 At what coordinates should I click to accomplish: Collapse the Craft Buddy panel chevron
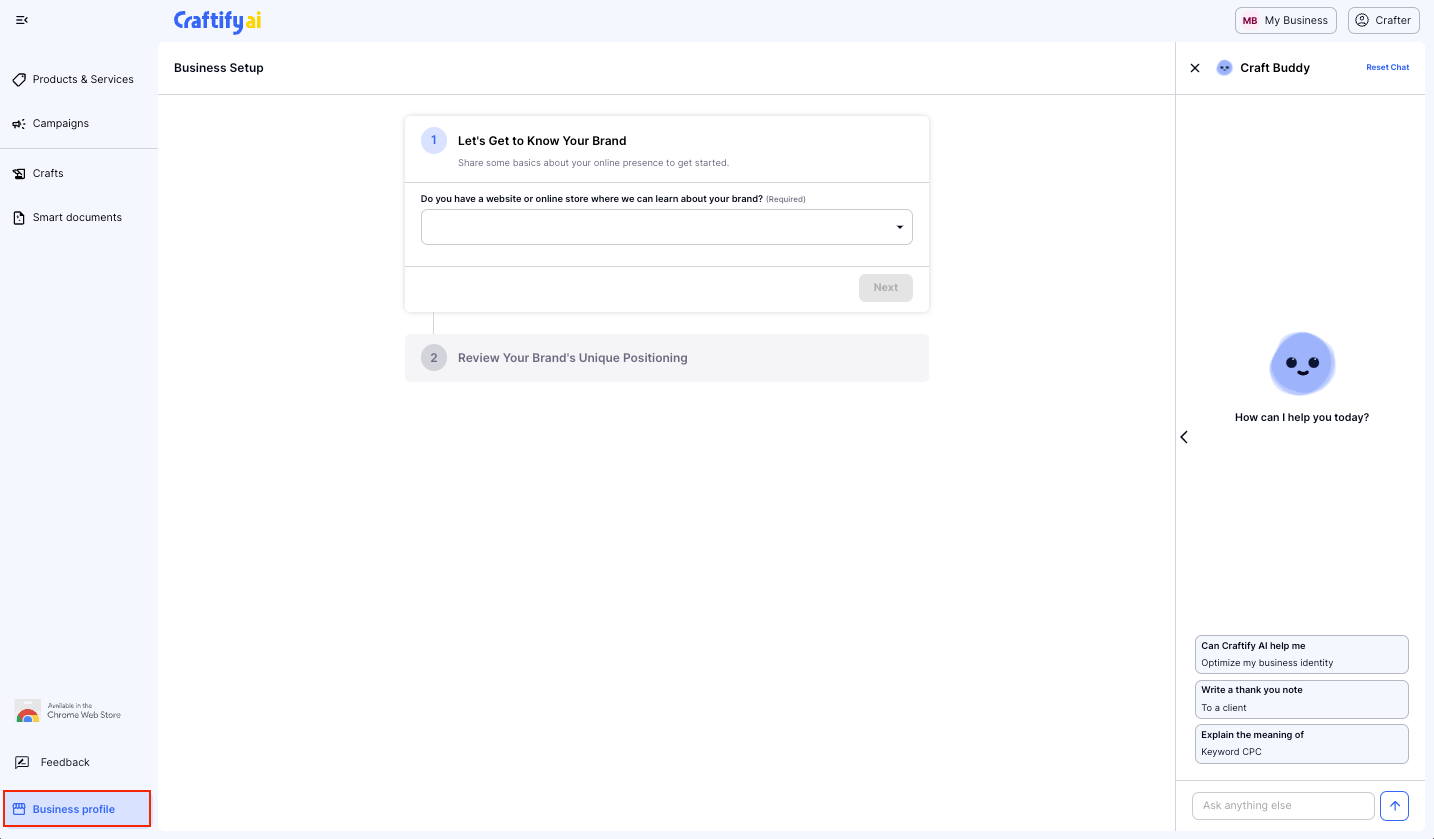pos(1184,437)
